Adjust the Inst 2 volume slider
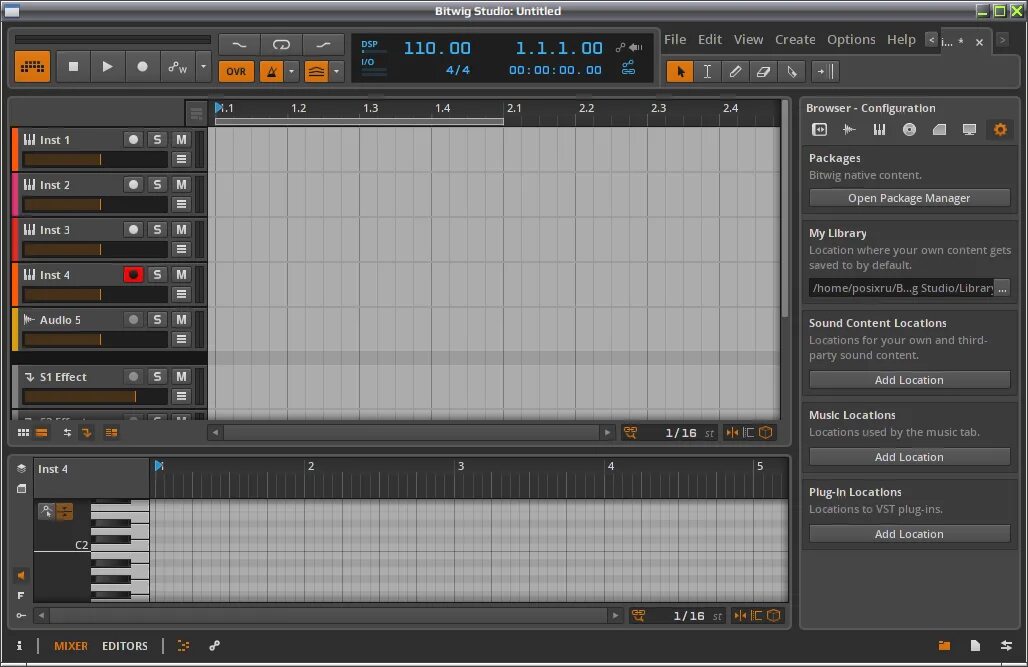 (95, 205)
